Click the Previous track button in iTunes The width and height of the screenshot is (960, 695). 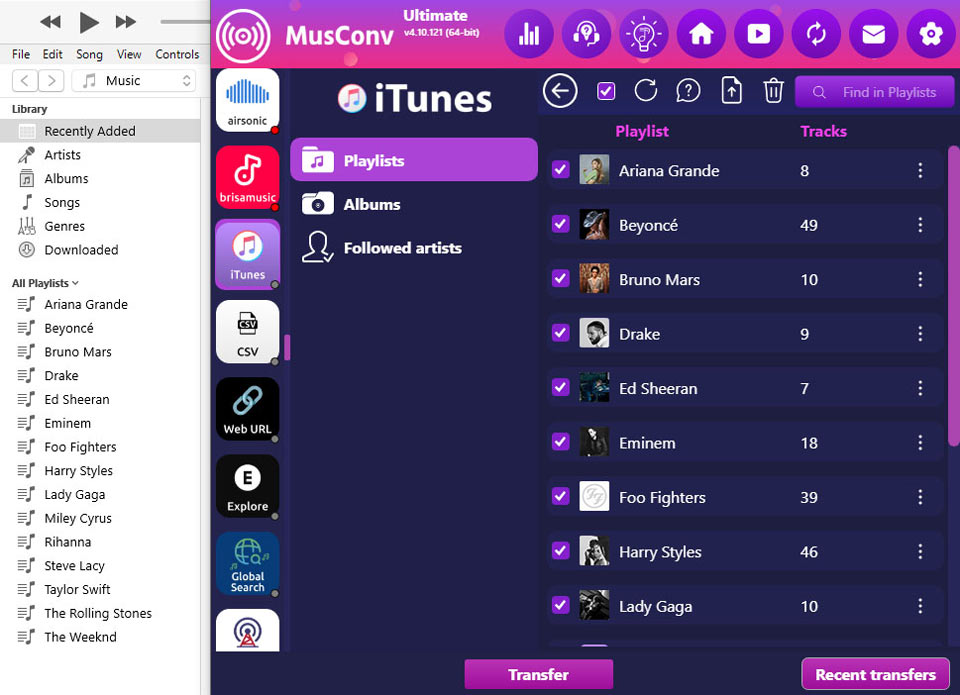(50, 22)
